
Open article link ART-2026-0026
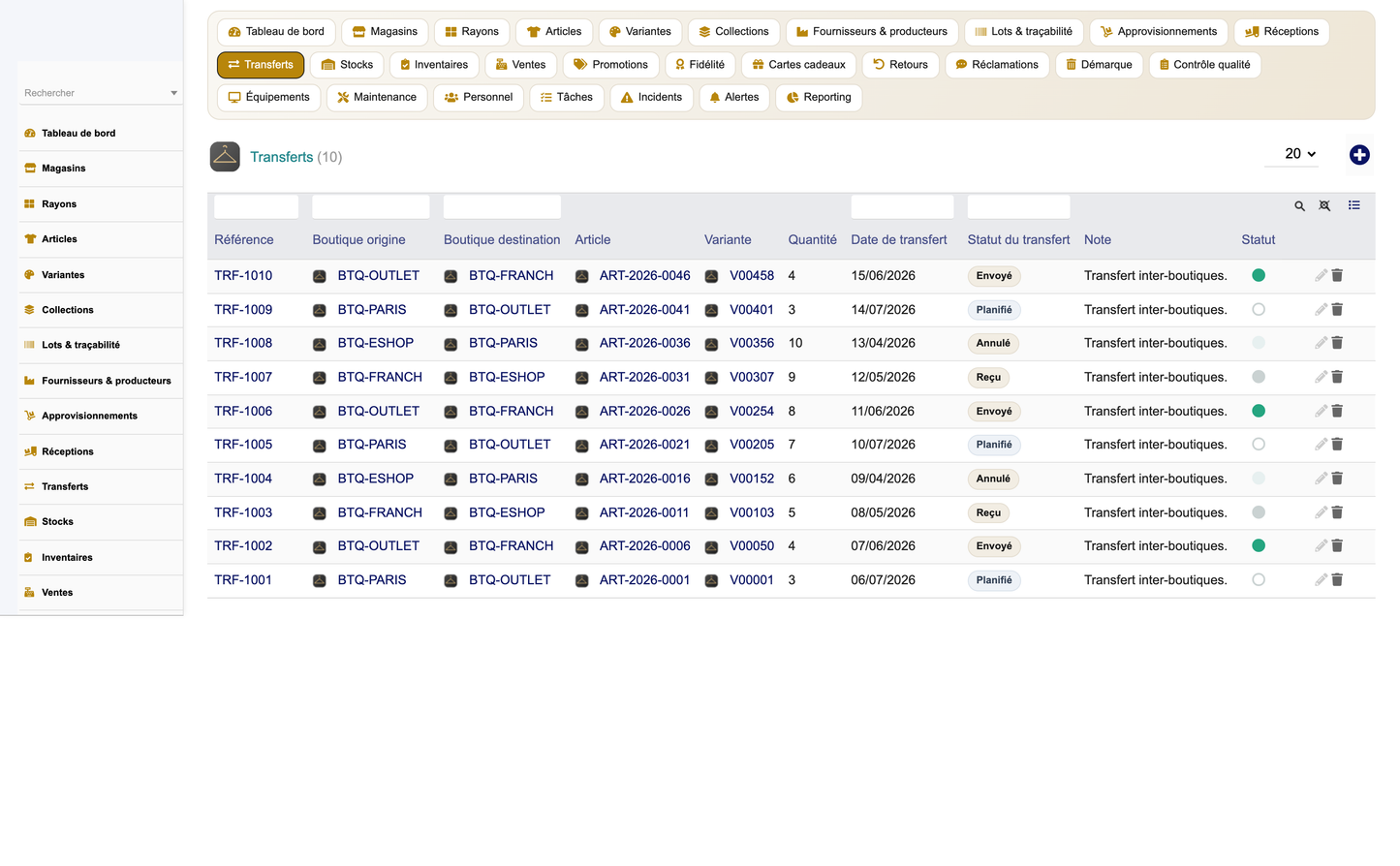(x=645, y=411)
